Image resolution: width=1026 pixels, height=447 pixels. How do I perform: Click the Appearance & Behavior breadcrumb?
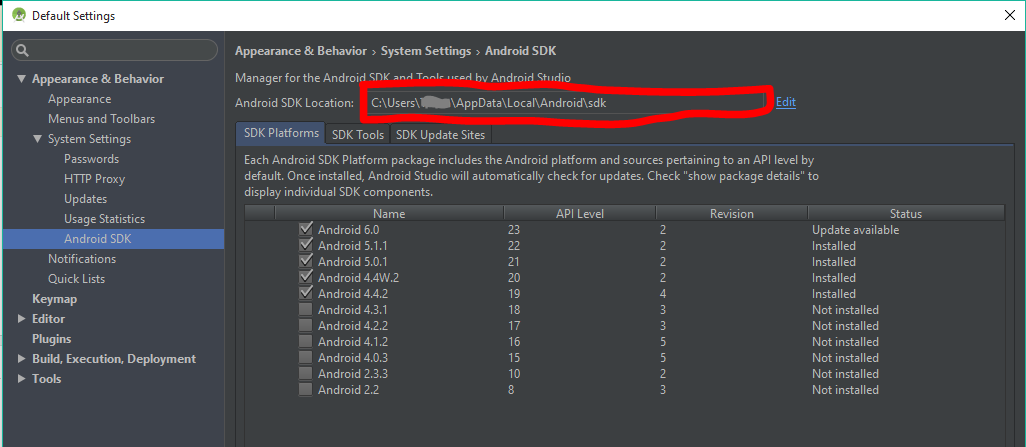coord(301,51)
